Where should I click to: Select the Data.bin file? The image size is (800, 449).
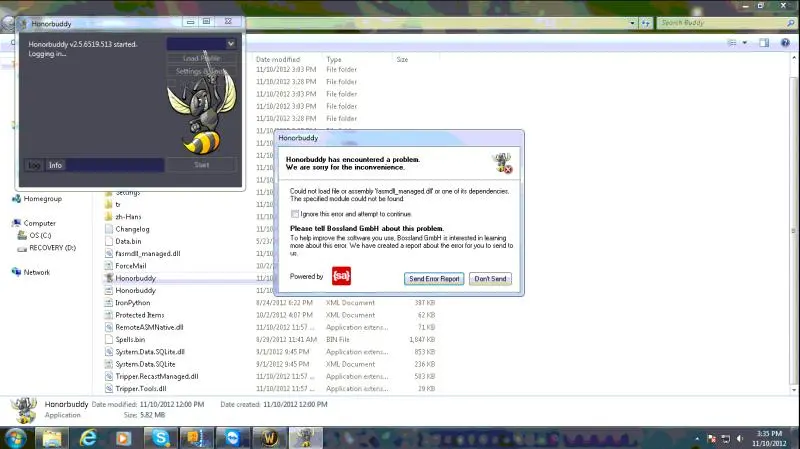click(x=128, y=241)
